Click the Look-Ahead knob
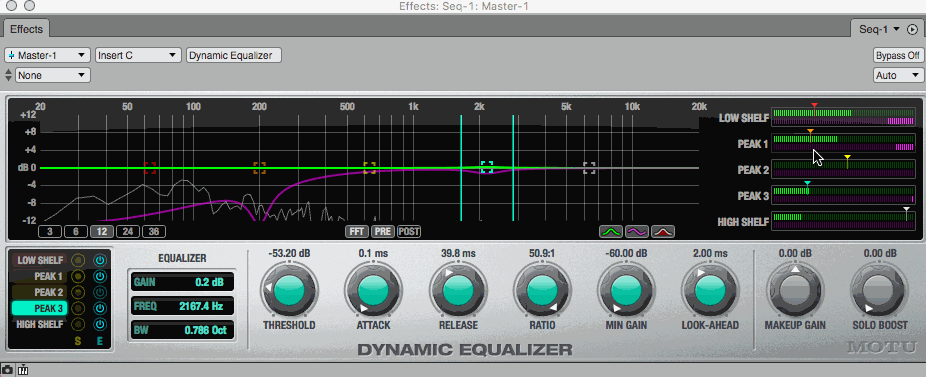926x377 pixels. [x=710, y=291]
